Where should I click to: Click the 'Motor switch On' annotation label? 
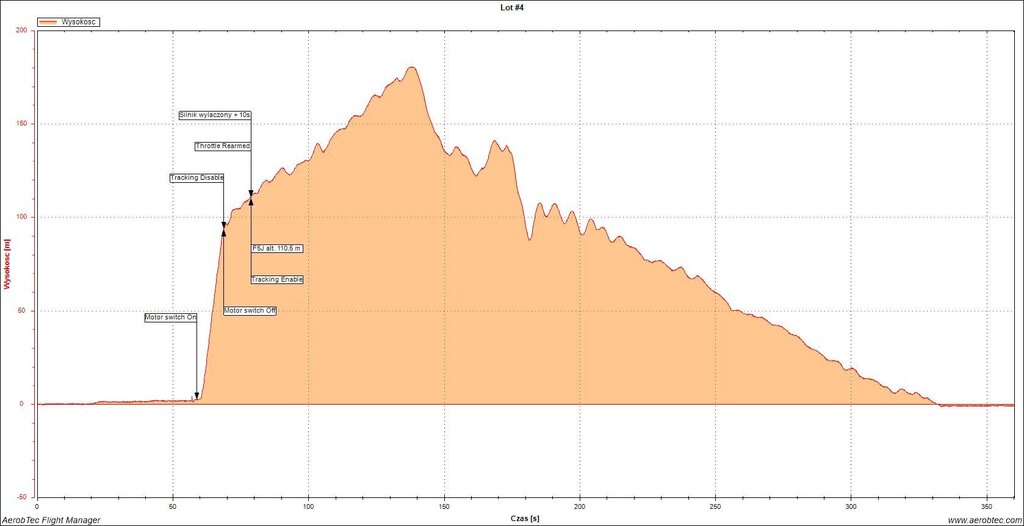(x=171, y=317)
